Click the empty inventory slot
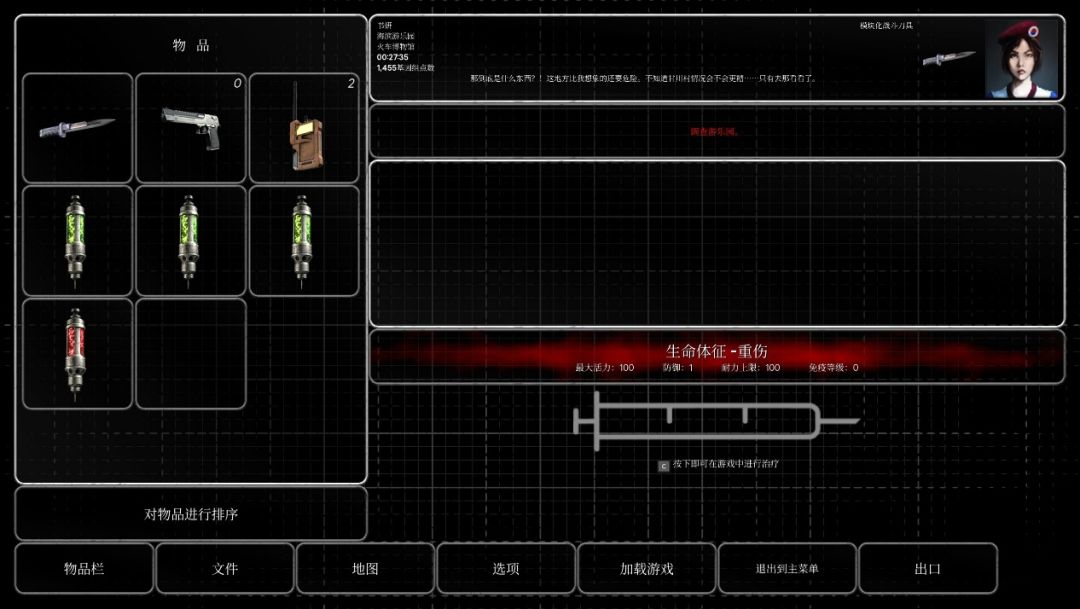The height and width of the screenshot is (609, 1080). pos(191,354)
